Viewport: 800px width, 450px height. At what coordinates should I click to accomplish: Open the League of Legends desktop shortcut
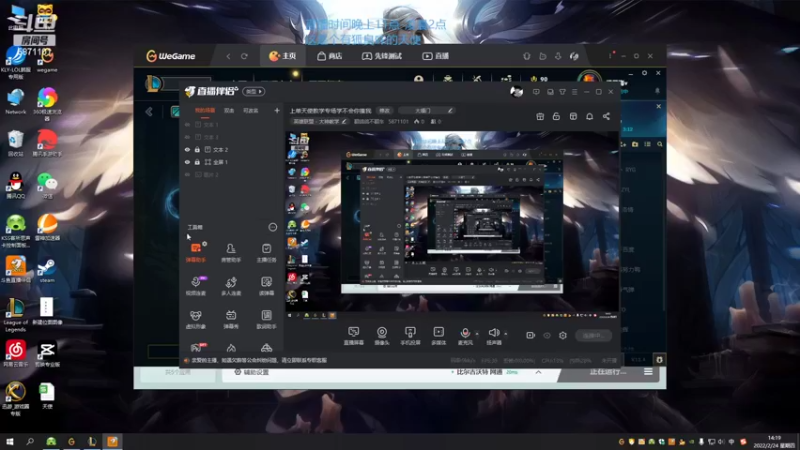coord(15,315)
